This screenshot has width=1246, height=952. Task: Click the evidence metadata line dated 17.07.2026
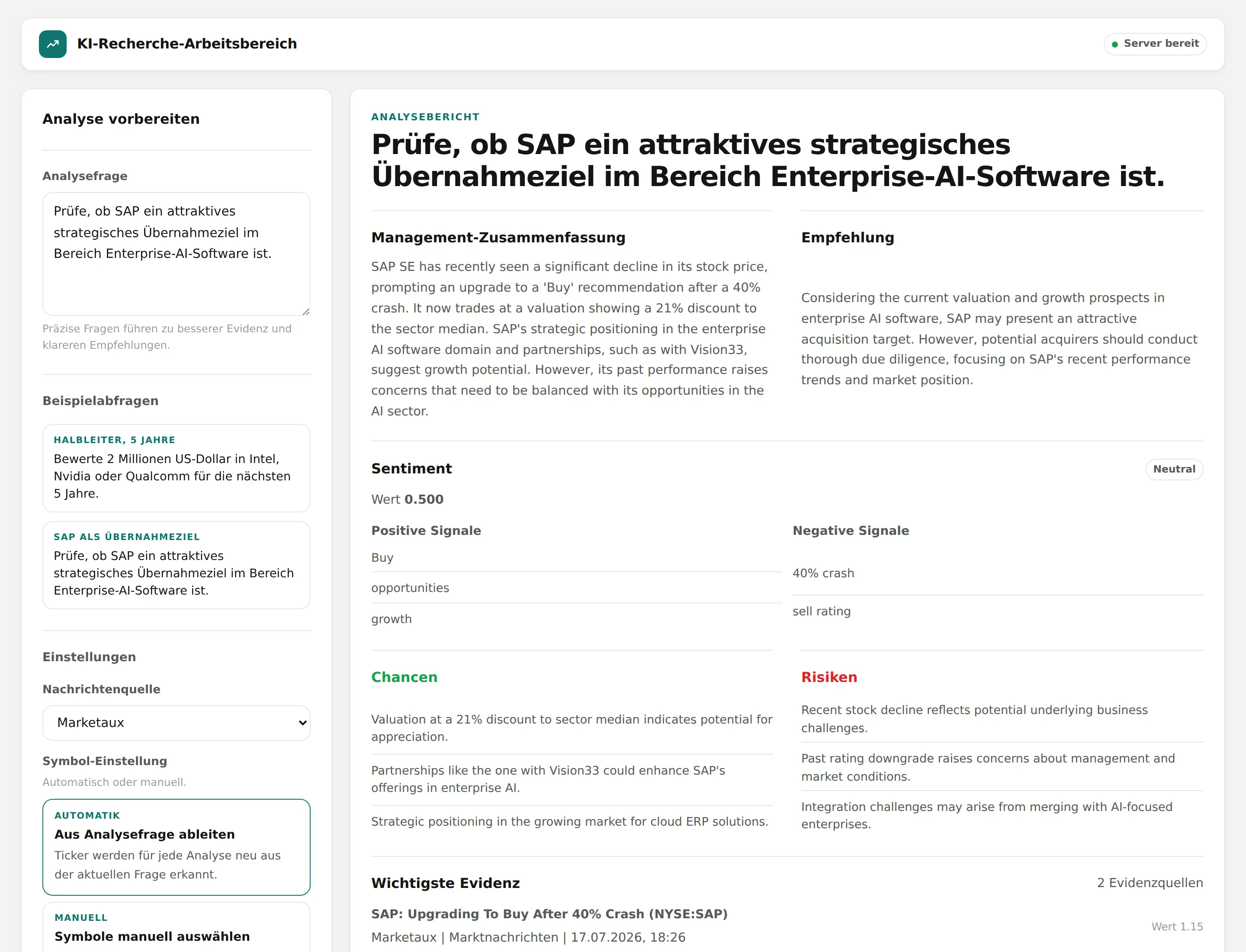pos(528,937)
